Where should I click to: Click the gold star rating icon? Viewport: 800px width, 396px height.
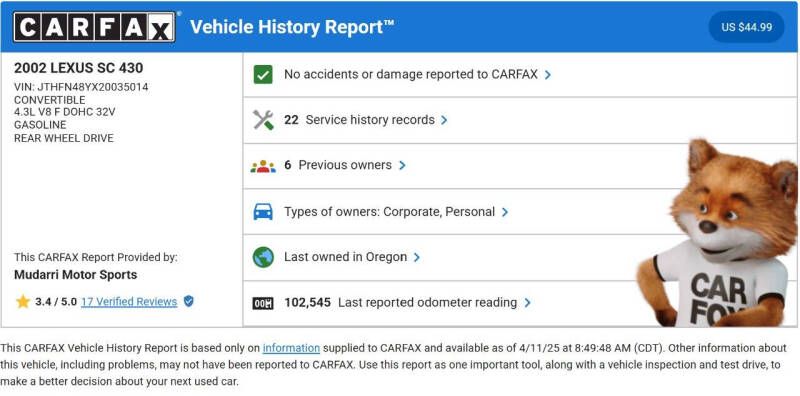point(23,302)
